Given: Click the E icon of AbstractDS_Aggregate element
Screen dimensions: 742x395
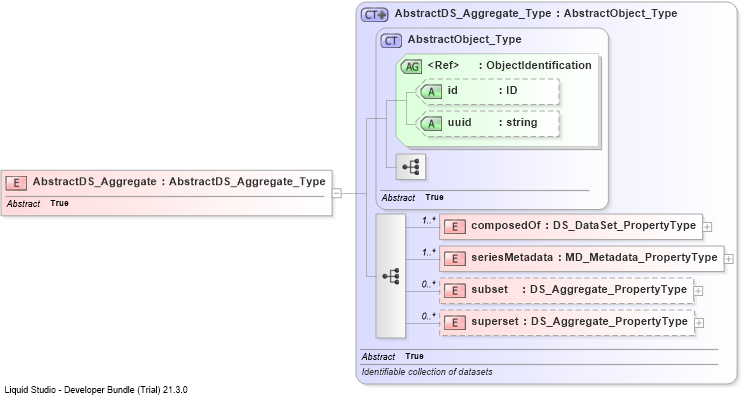Looking at the screenshot, I should tap(16, 183).
